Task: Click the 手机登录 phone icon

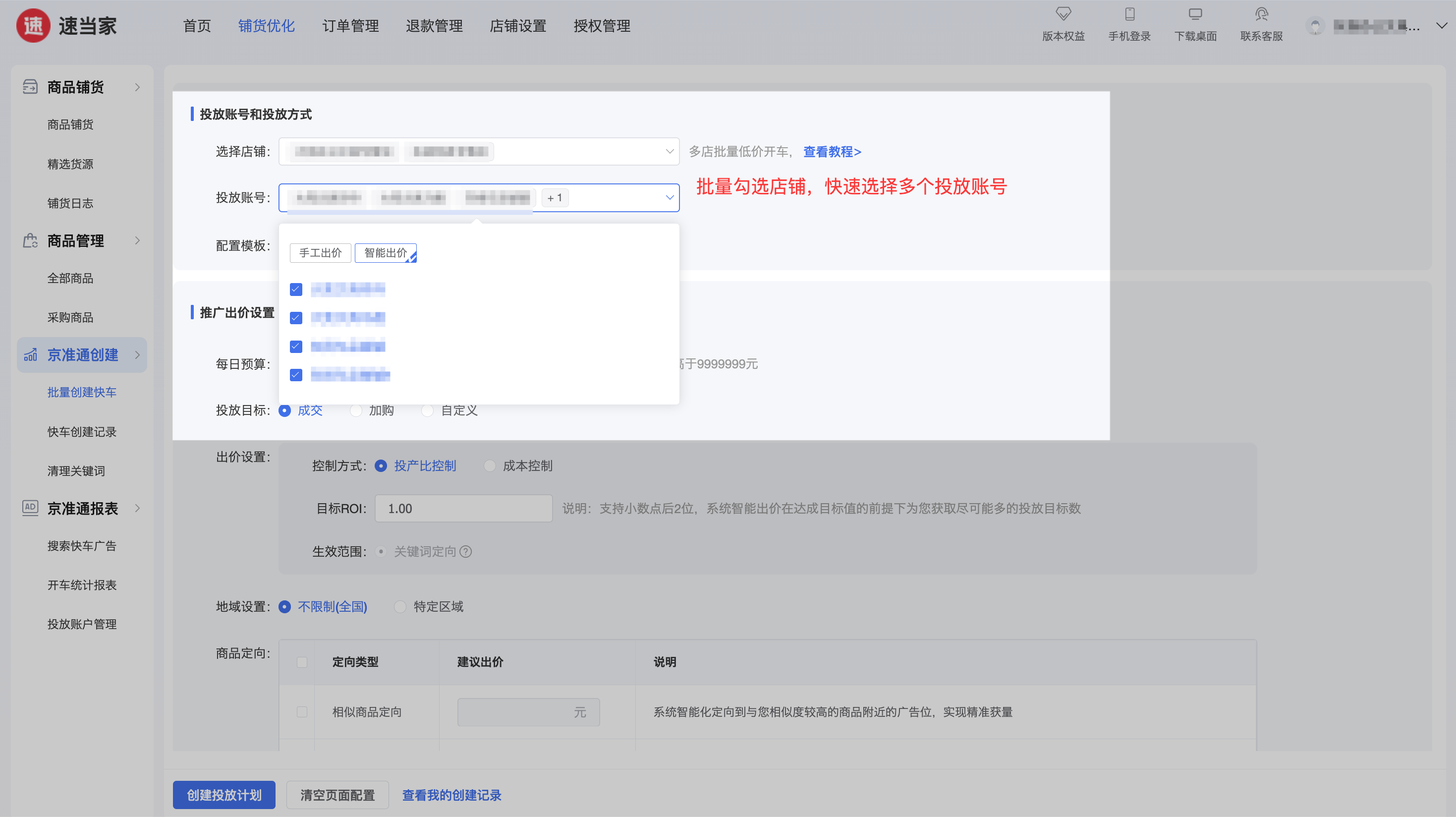Action: click(1129, 14)
